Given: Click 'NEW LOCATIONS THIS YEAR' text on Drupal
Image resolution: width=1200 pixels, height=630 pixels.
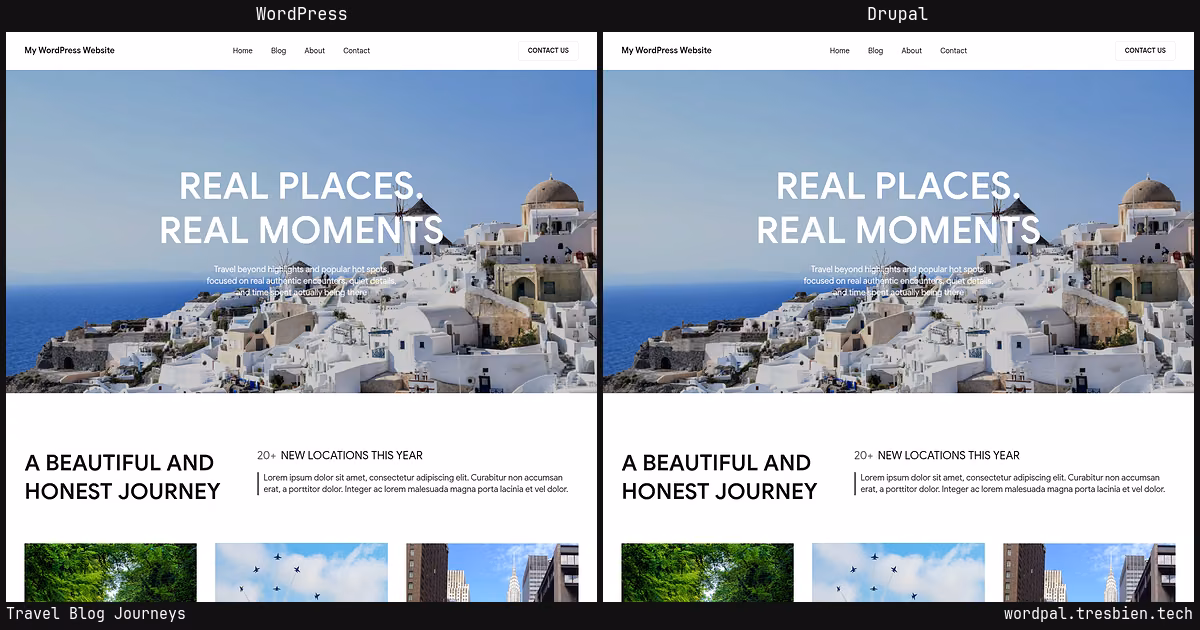Looking at the screenshot, I should click(x=949, y=455).
